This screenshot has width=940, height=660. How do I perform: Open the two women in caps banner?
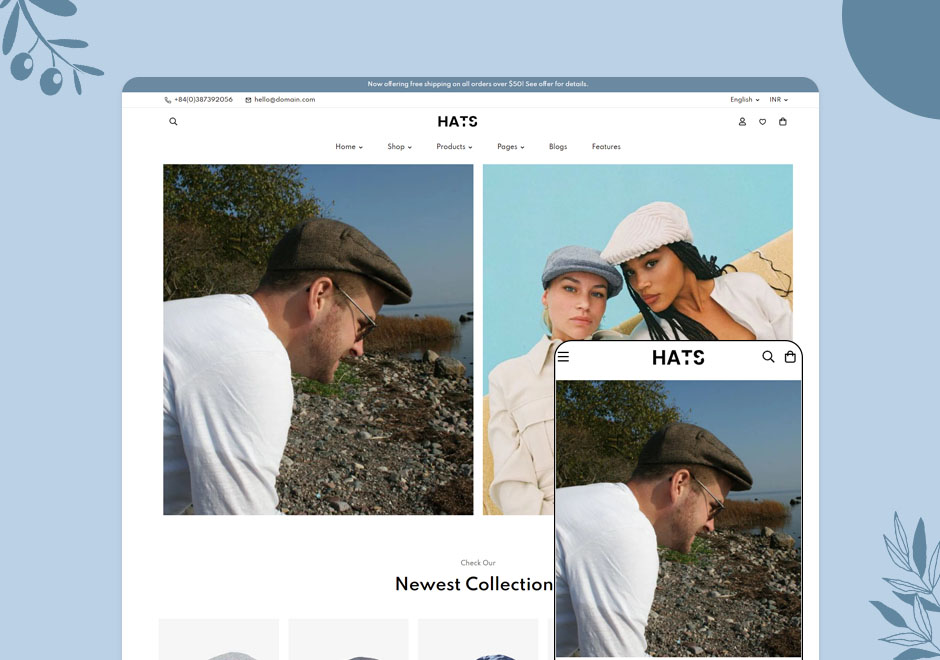click(638, 339)
